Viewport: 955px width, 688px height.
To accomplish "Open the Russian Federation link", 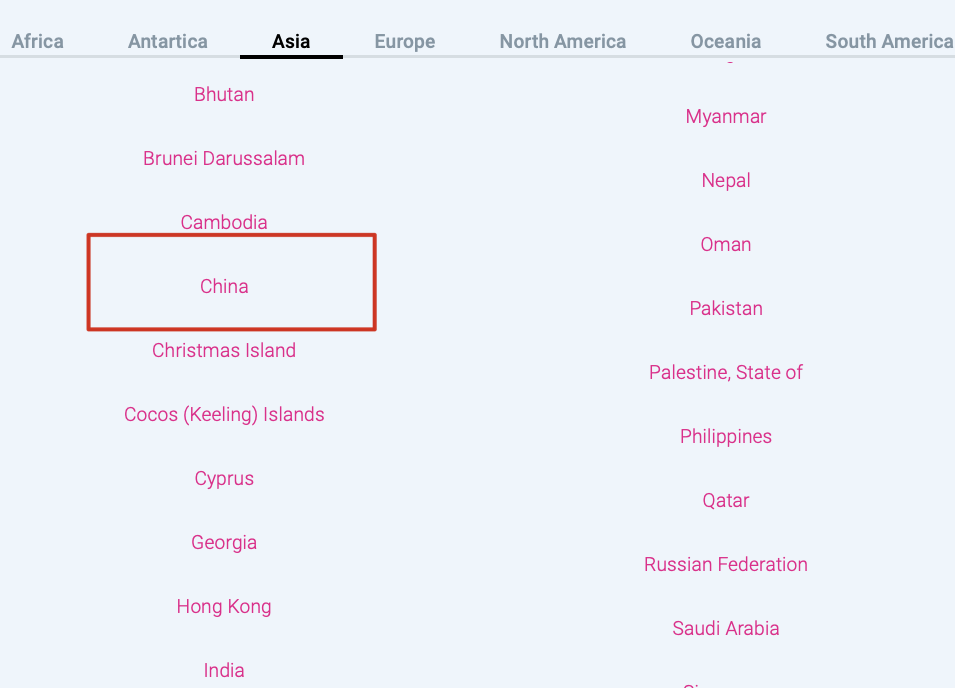I will (726, 564).
